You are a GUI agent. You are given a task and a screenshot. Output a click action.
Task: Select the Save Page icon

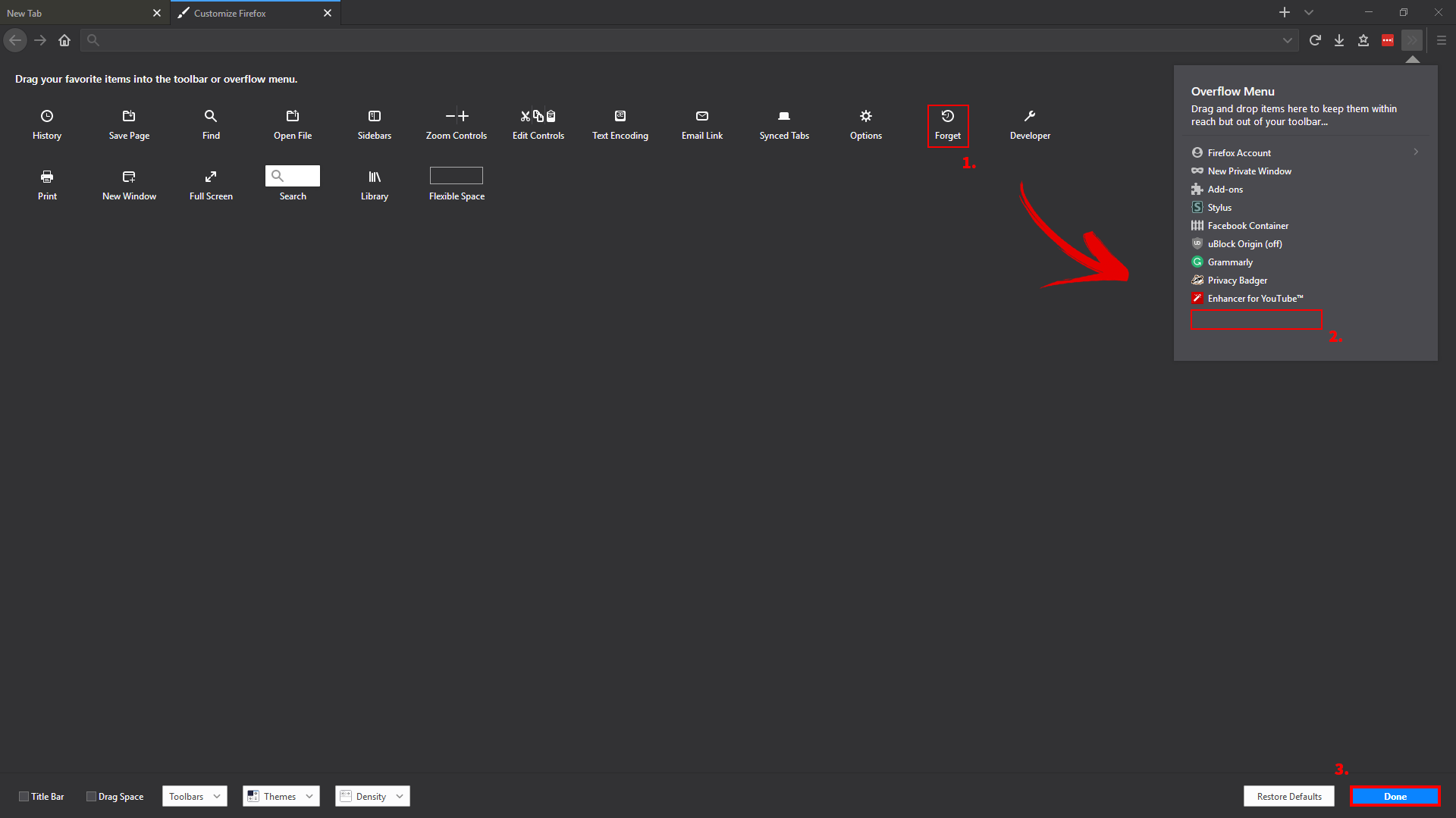point(129,116)
